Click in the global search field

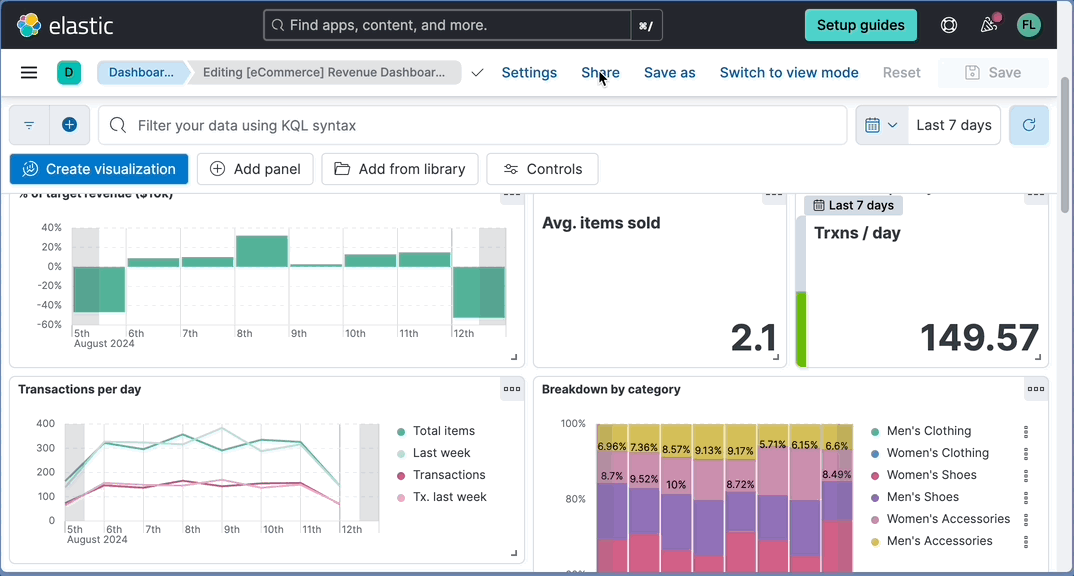[447, 25]
